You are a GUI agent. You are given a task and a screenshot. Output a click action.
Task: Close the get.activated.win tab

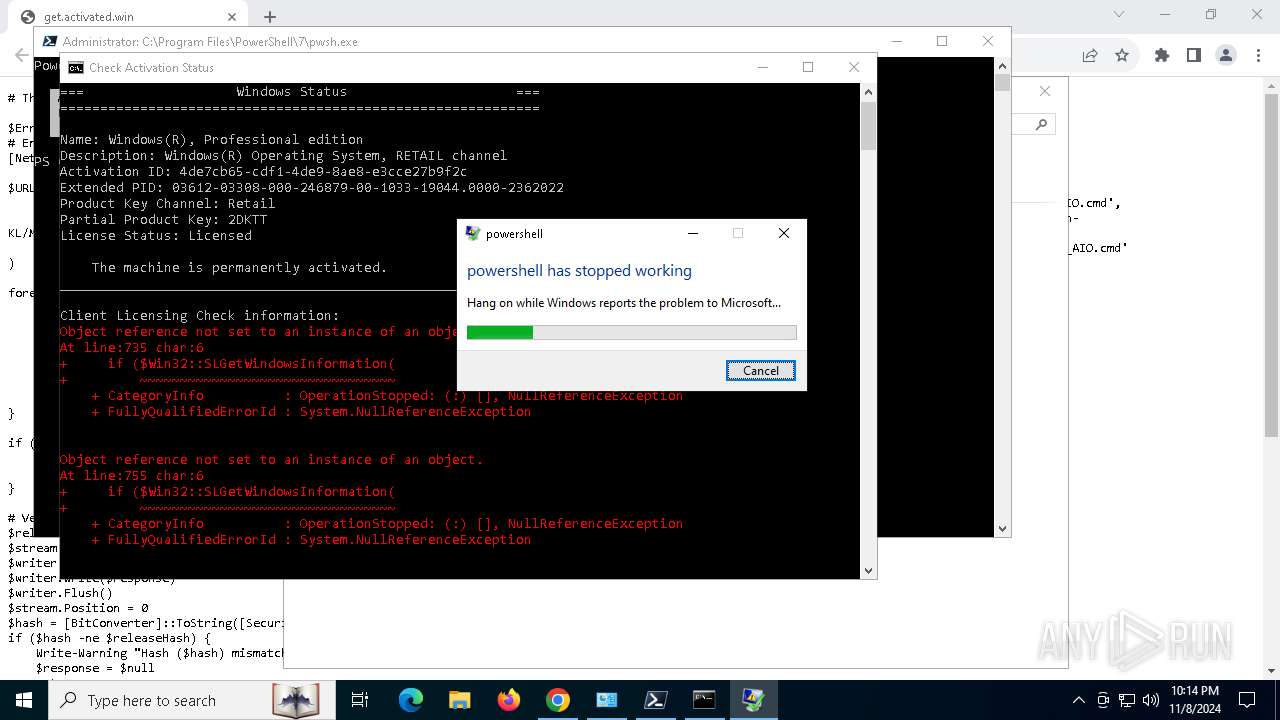(232, 17)
